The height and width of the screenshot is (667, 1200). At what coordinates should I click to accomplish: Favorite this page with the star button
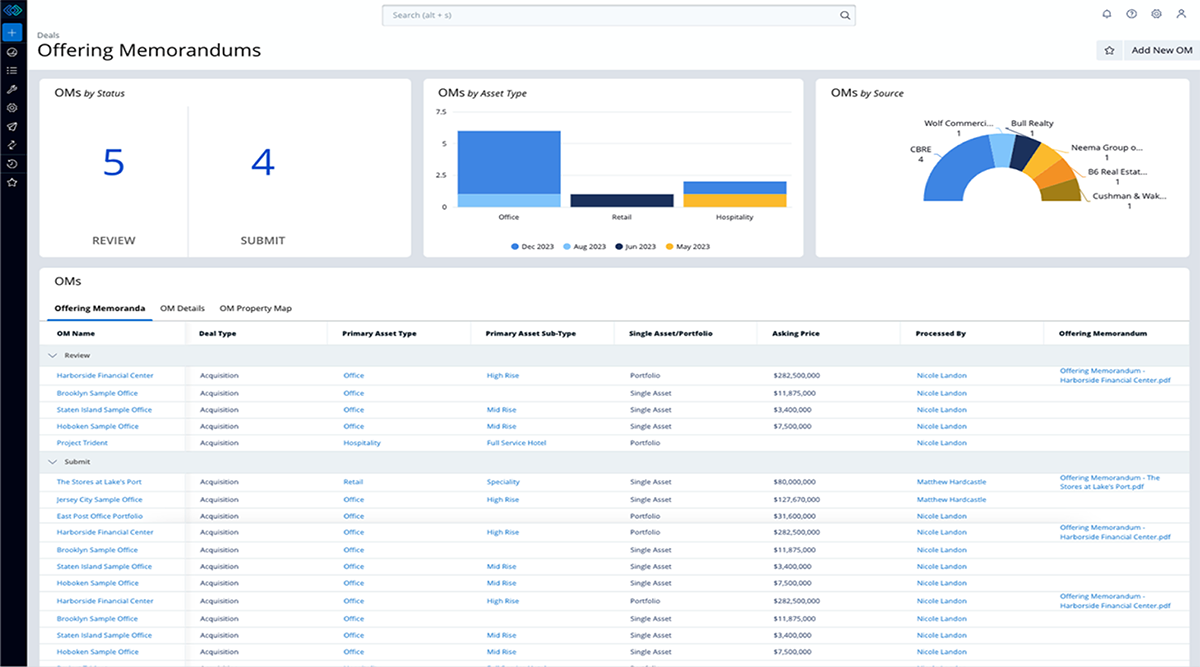point(1109,50)
